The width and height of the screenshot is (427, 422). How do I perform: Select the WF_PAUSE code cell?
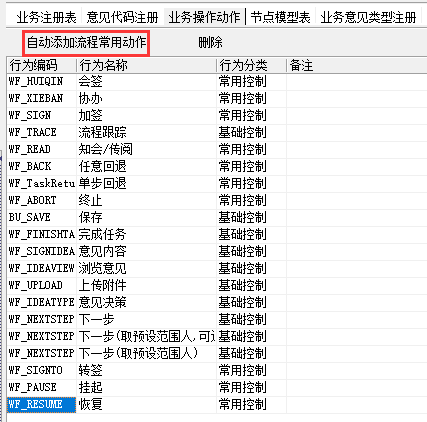[41, 388]
